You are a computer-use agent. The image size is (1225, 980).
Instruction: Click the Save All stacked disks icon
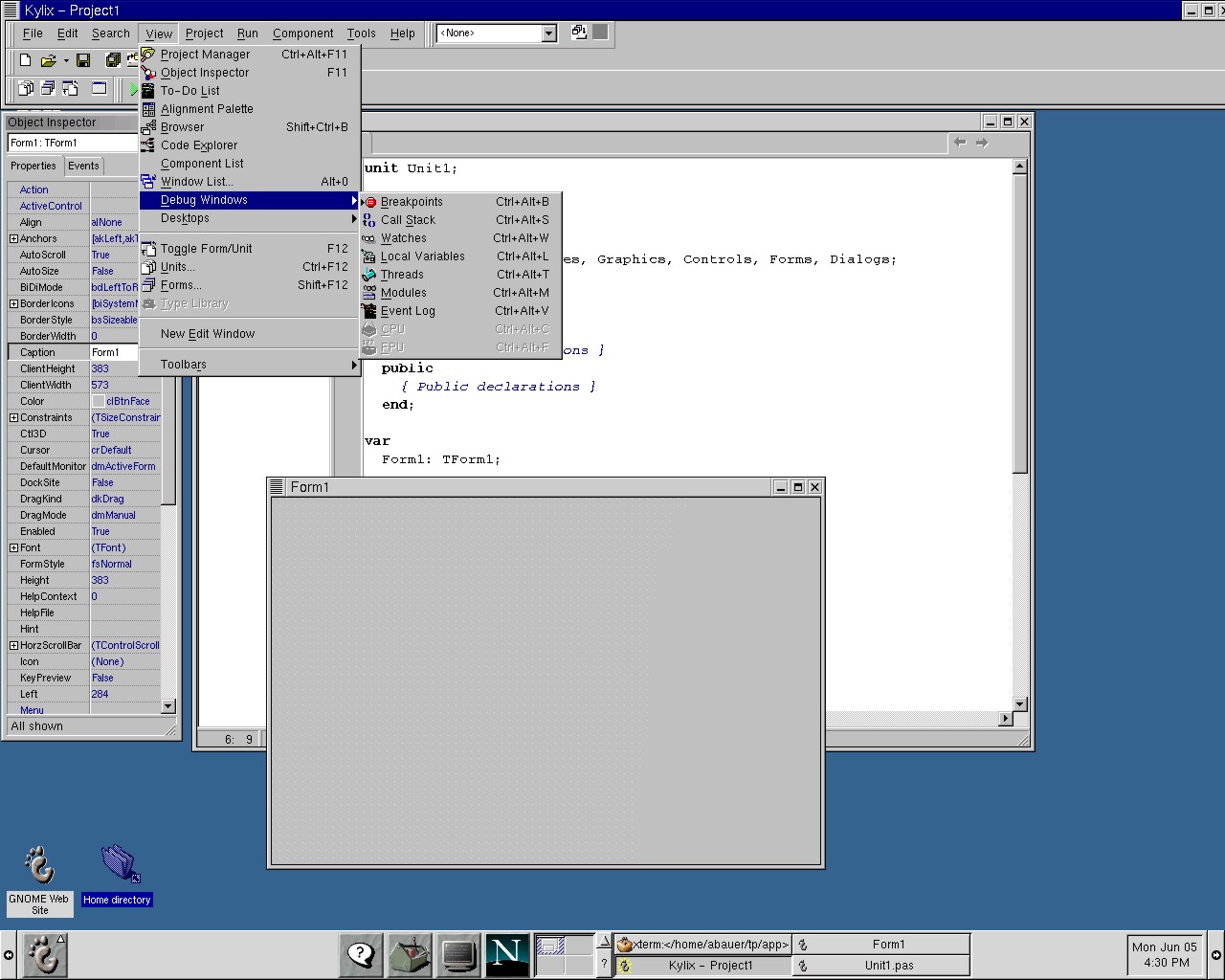(x=112, y=60)
